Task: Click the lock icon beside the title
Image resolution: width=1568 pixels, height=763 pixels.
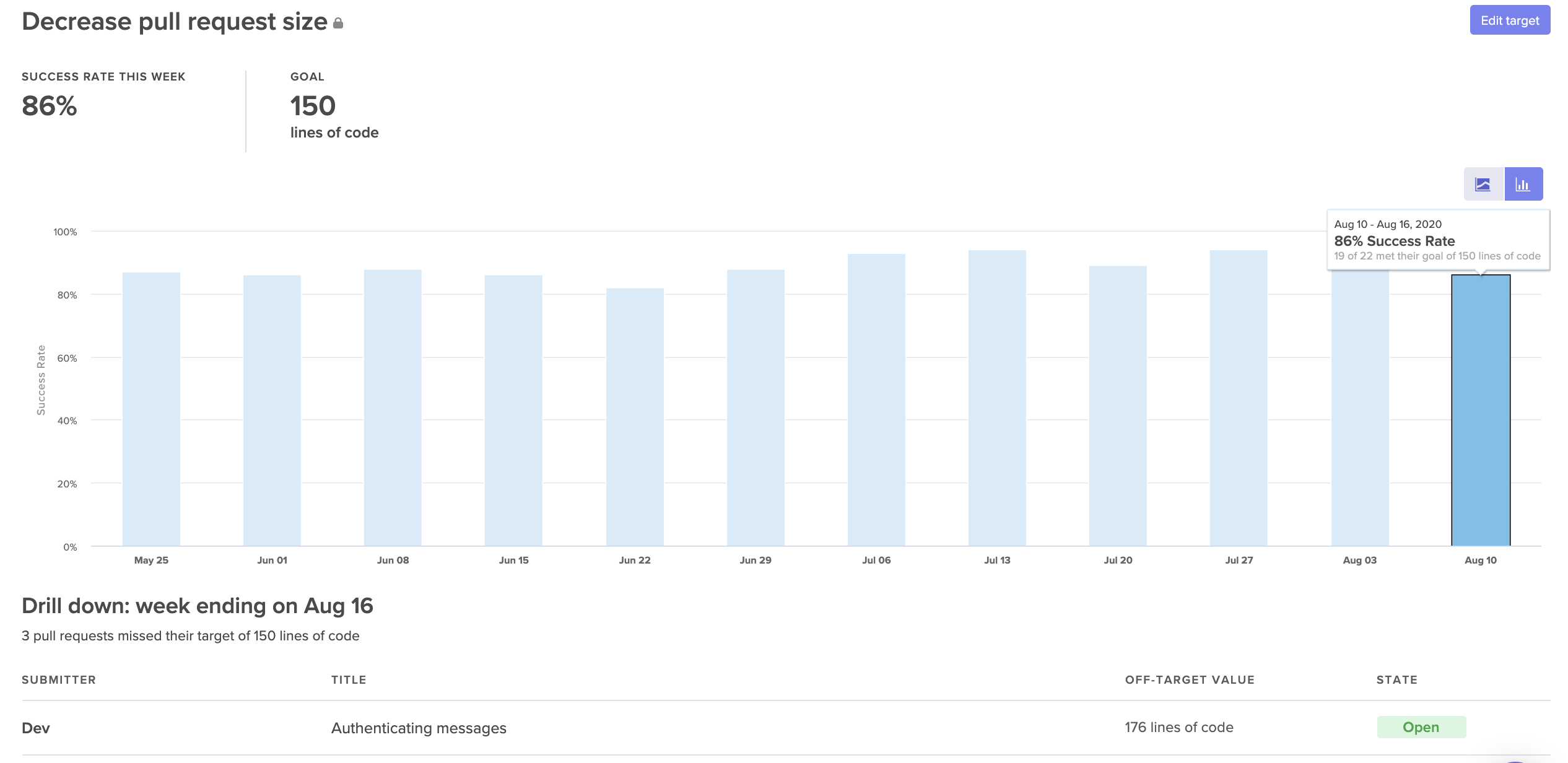Action: (338, 24)
